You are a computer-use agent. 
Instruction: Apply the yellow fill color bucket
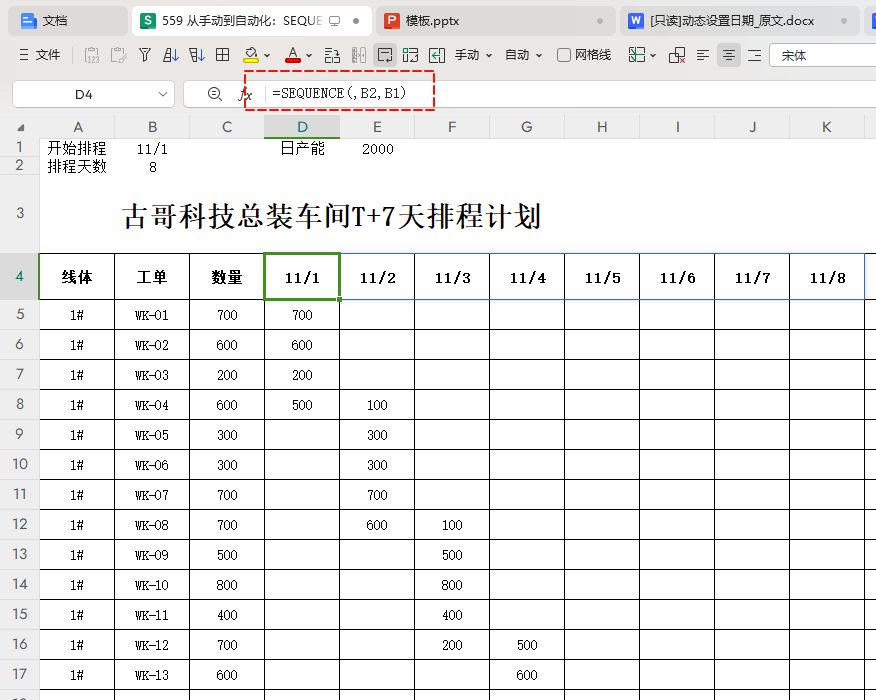(x=251, y=55)
